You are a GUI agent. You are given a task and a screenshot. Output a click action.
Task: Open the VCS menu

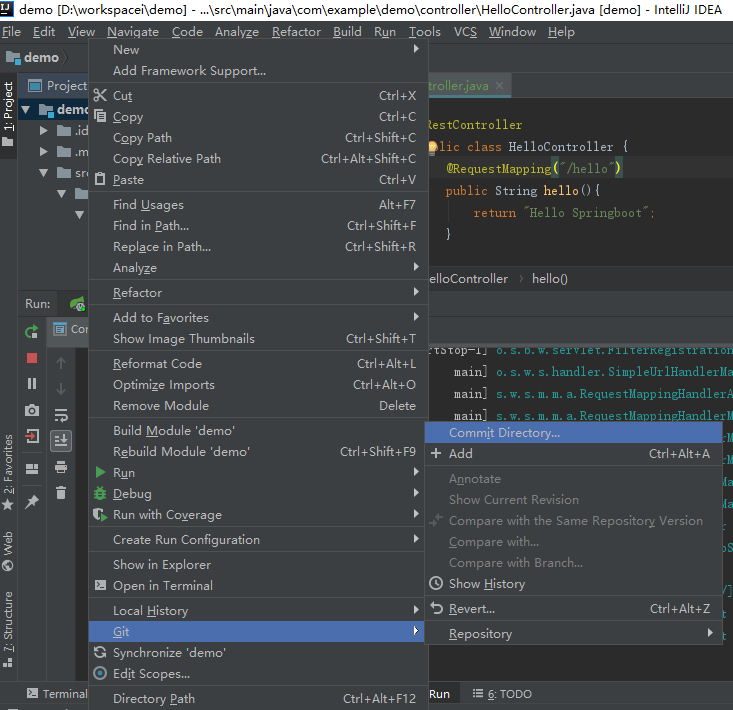[465, 32]
